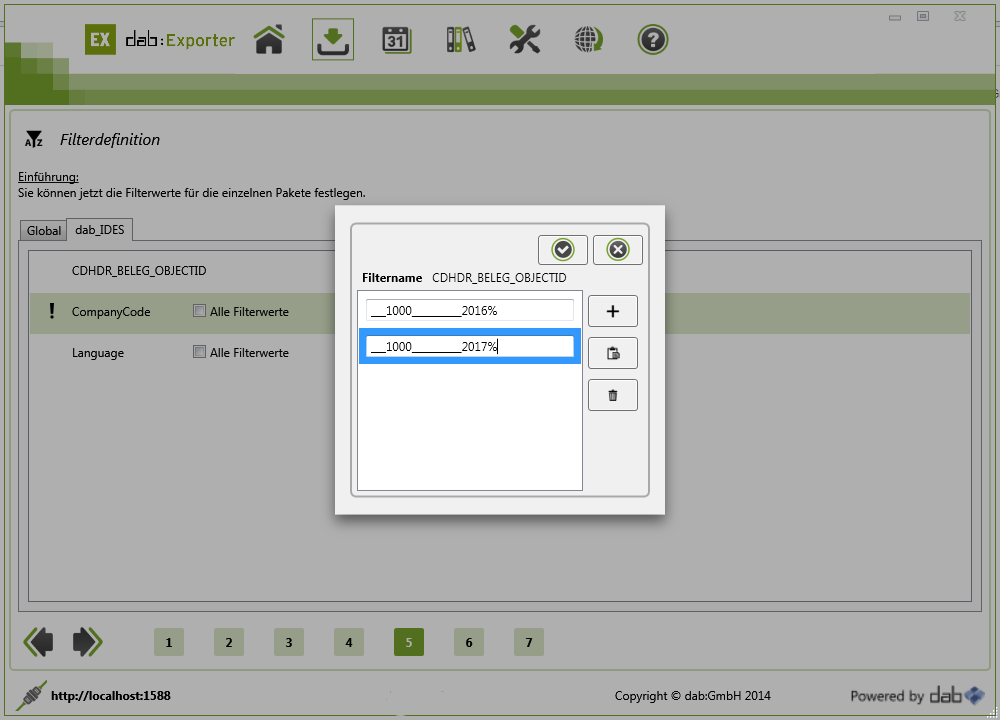Image resolution: width=1000 pixels, height=720 pixels.
Task: Minimize the dab:Exporter window
Action: 895,17
